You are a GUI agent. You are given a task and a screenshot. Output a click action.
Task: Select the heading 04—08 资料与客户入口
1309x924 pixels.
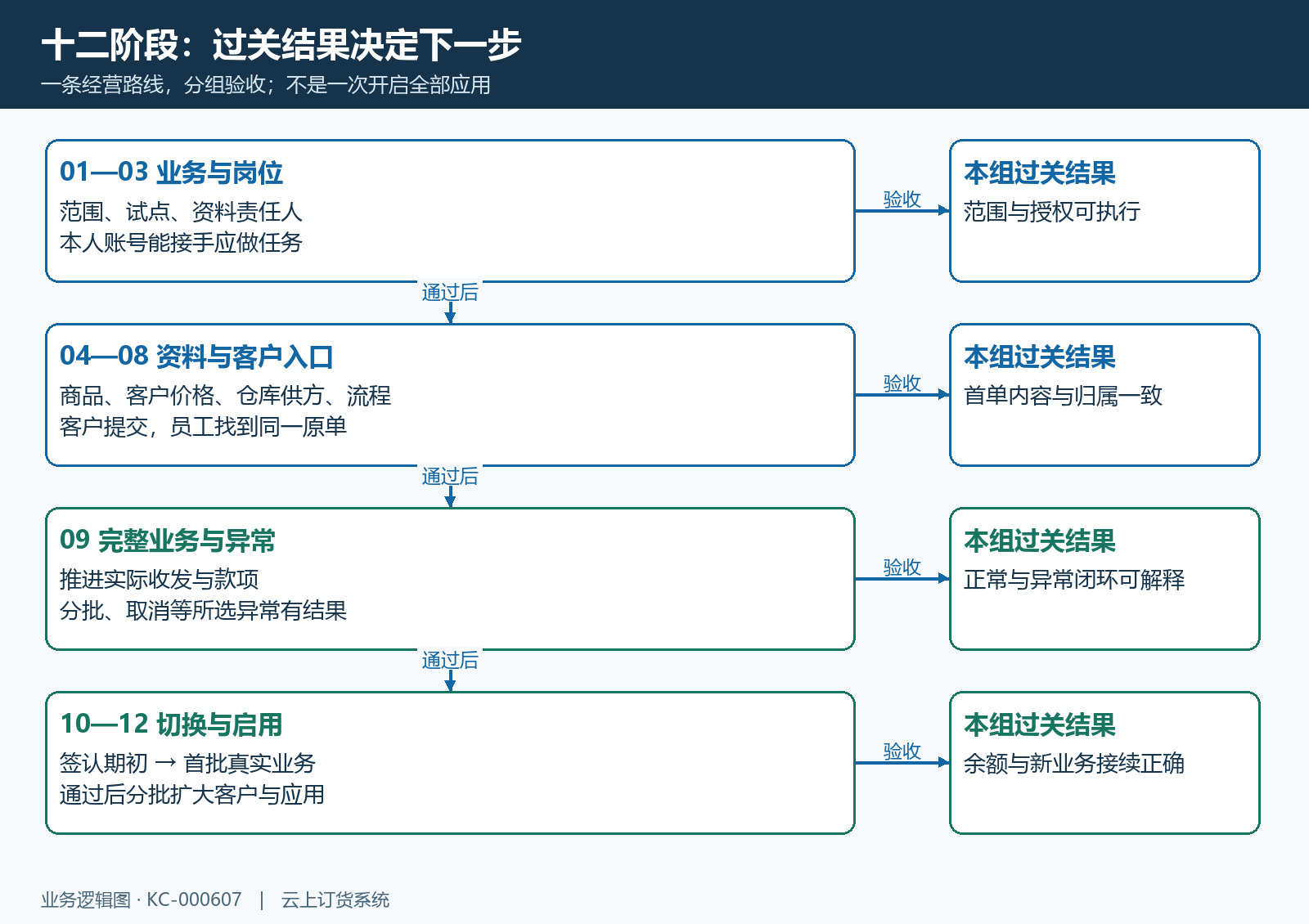(x=196, y=356)
